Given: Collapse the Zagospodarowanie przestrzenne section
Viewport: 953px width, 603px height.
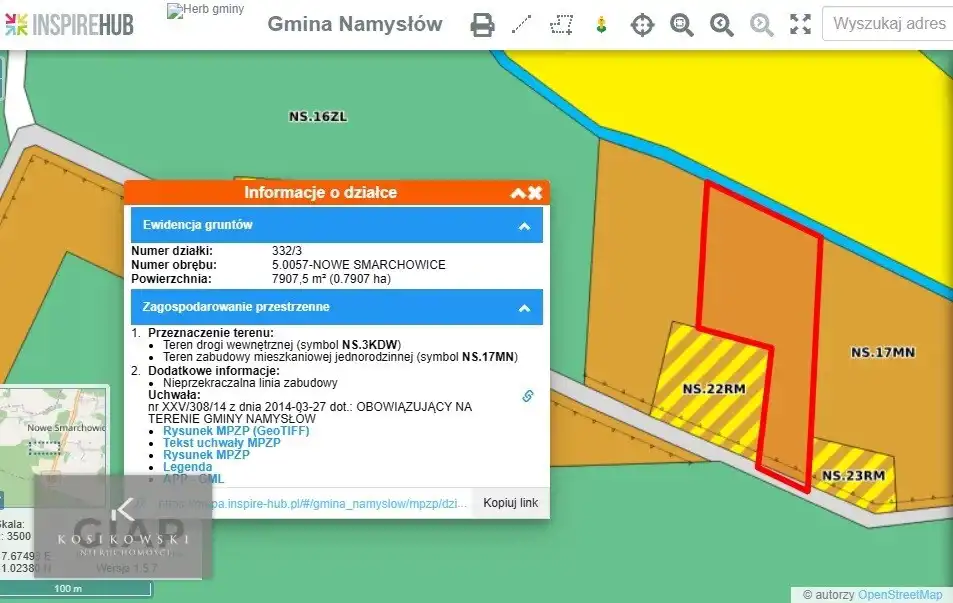Looking at the screenshot, I should [x=523, y=308].
